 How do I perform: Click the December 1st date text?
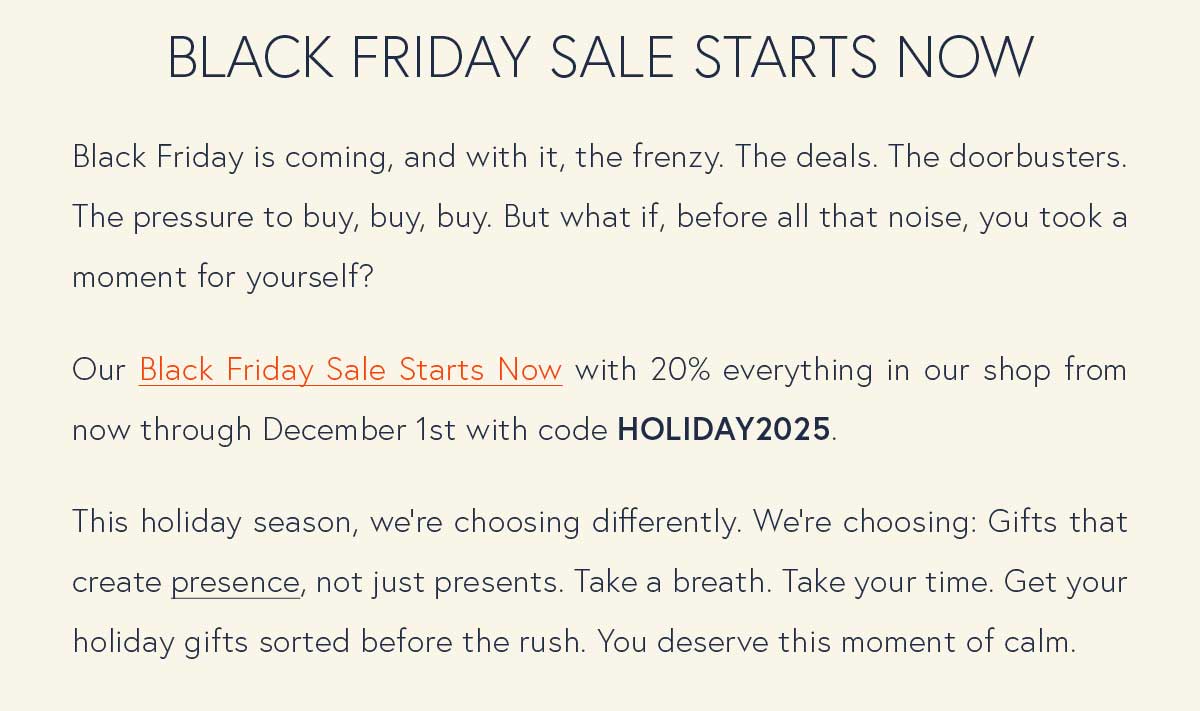pyautogui.click(x=360, y=429)
